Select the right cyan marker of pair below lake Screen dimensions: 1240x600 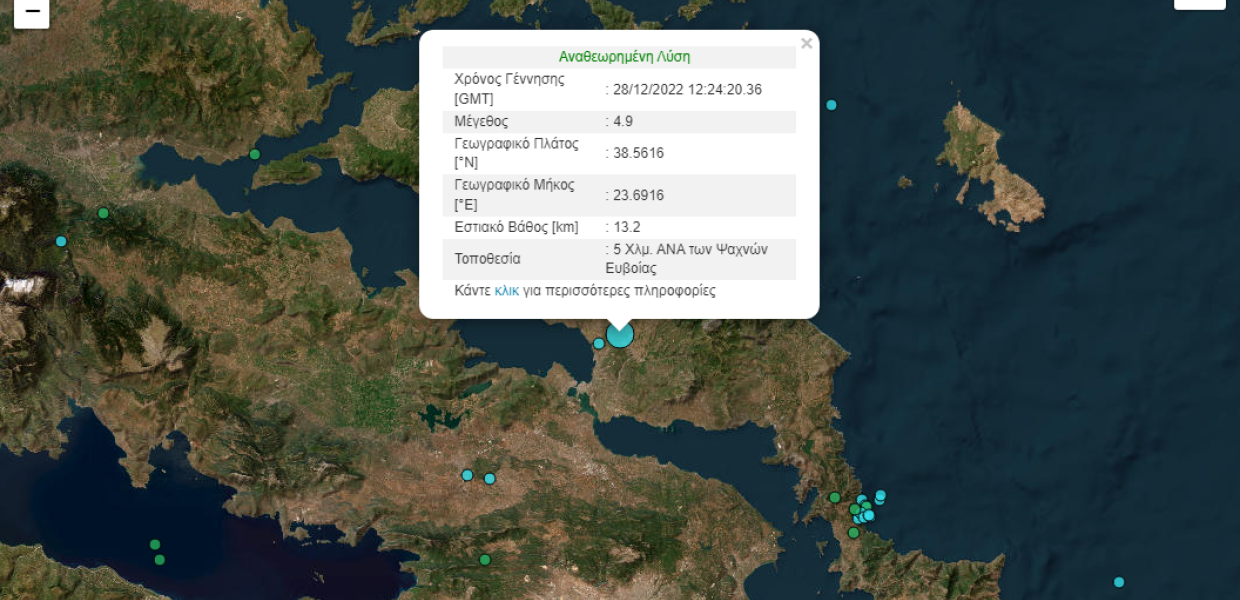(x=490, y=479)
